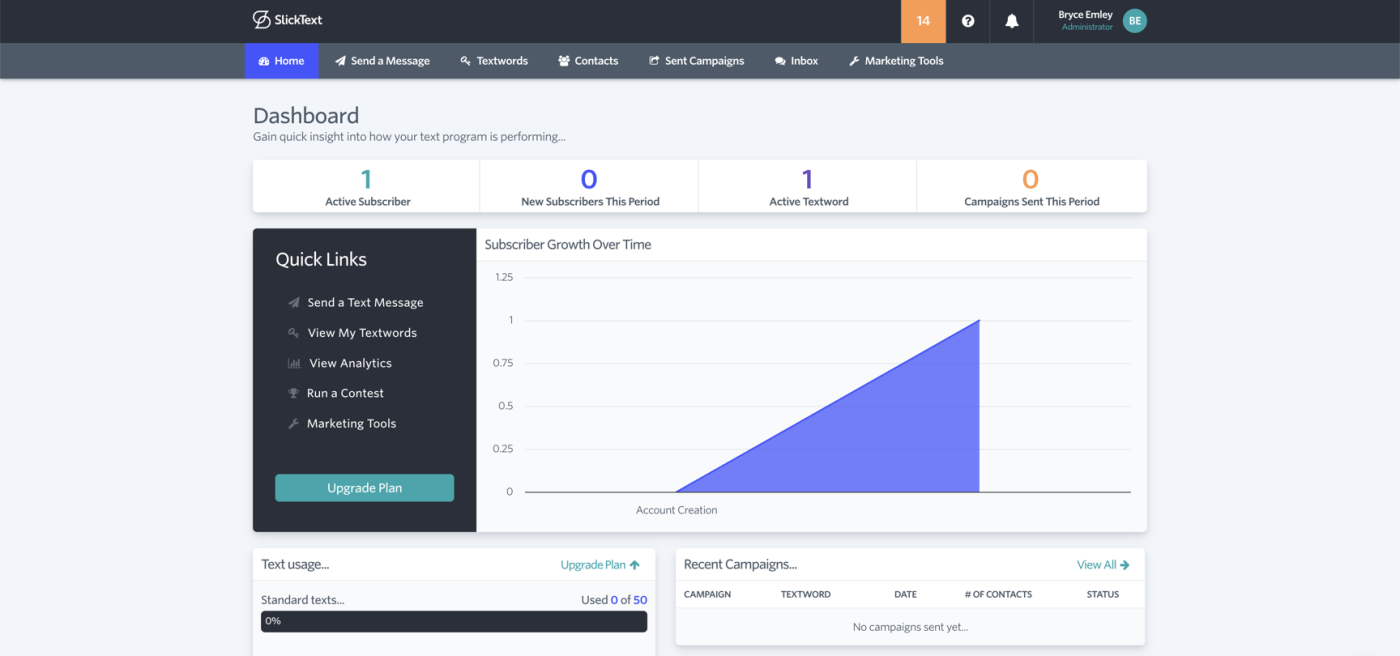The image size is (1400, 656).
Task: Click key icon beside View My Textwords
Action: tap(294, 333)
